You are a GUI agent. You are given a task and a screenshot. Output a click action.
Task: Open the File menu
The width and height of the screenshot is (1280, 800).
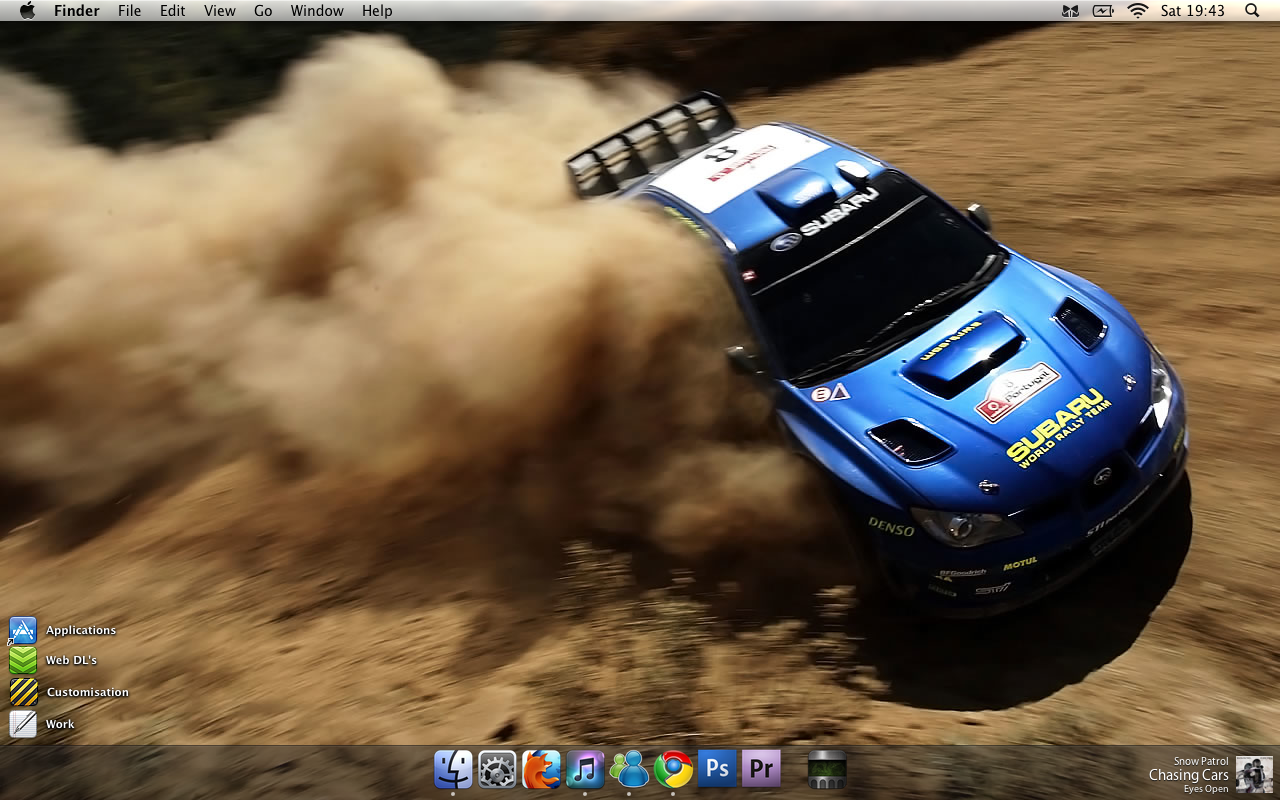click(x=129, y=11)
